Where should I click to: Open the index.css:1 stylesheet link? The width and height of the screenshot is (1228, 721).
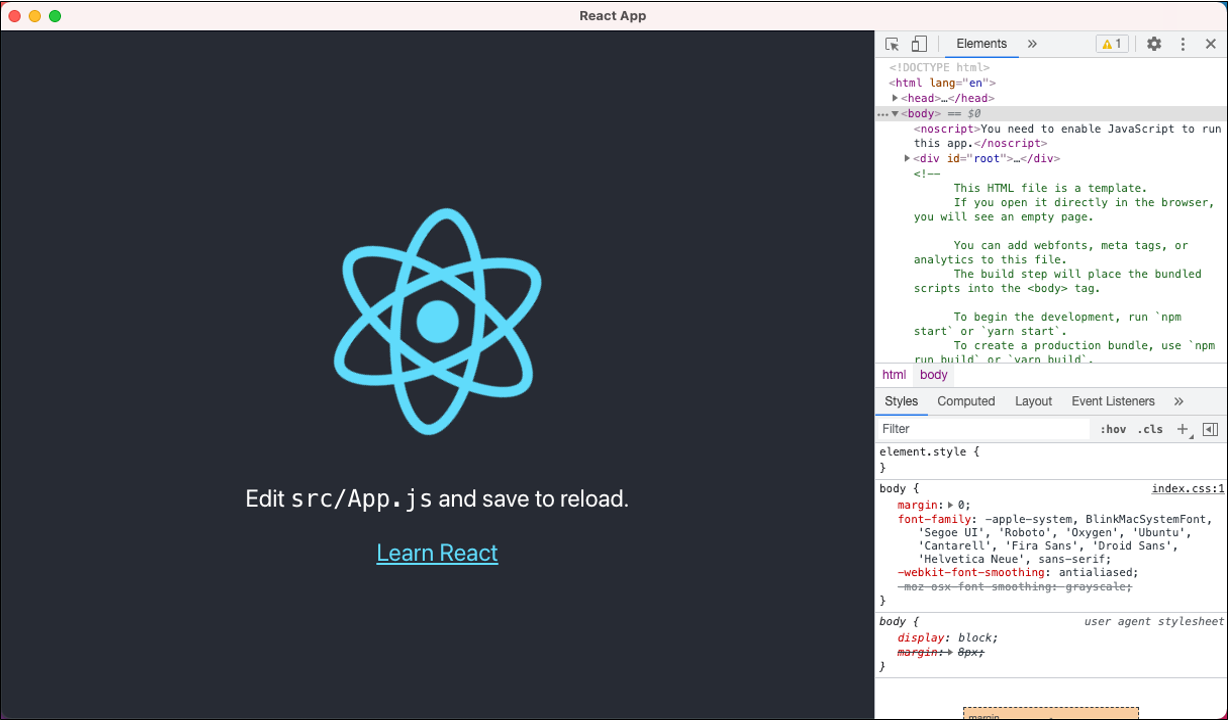pos(1187,488)
